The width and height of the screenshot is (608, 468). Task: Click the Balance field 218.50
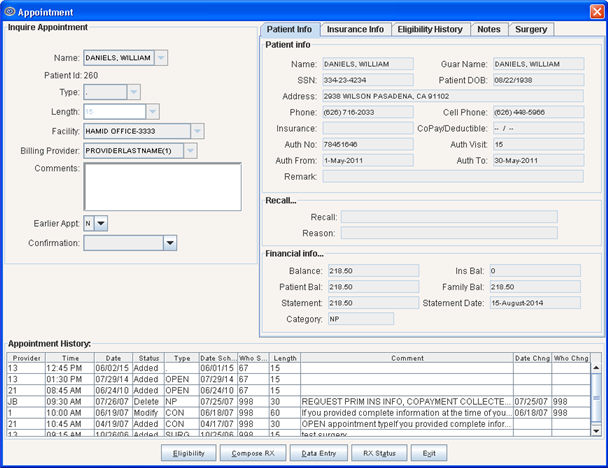(x=373, y=271)
